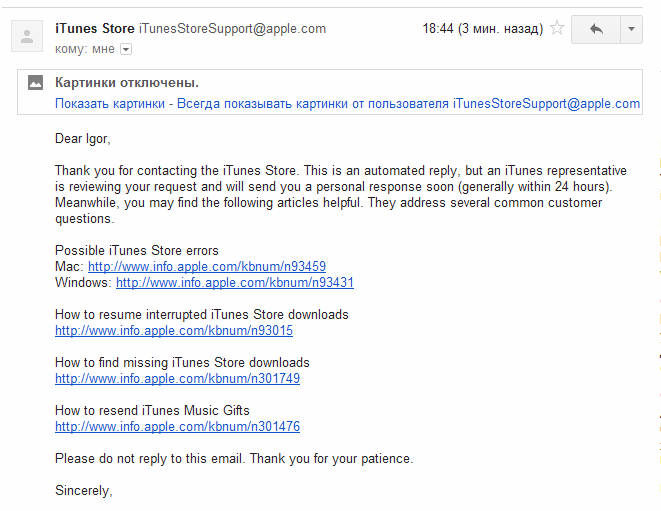Always show images from iTunesStoreSupport@apple.com
Viewport: 661px width, 511px height.
click(408, 103)
